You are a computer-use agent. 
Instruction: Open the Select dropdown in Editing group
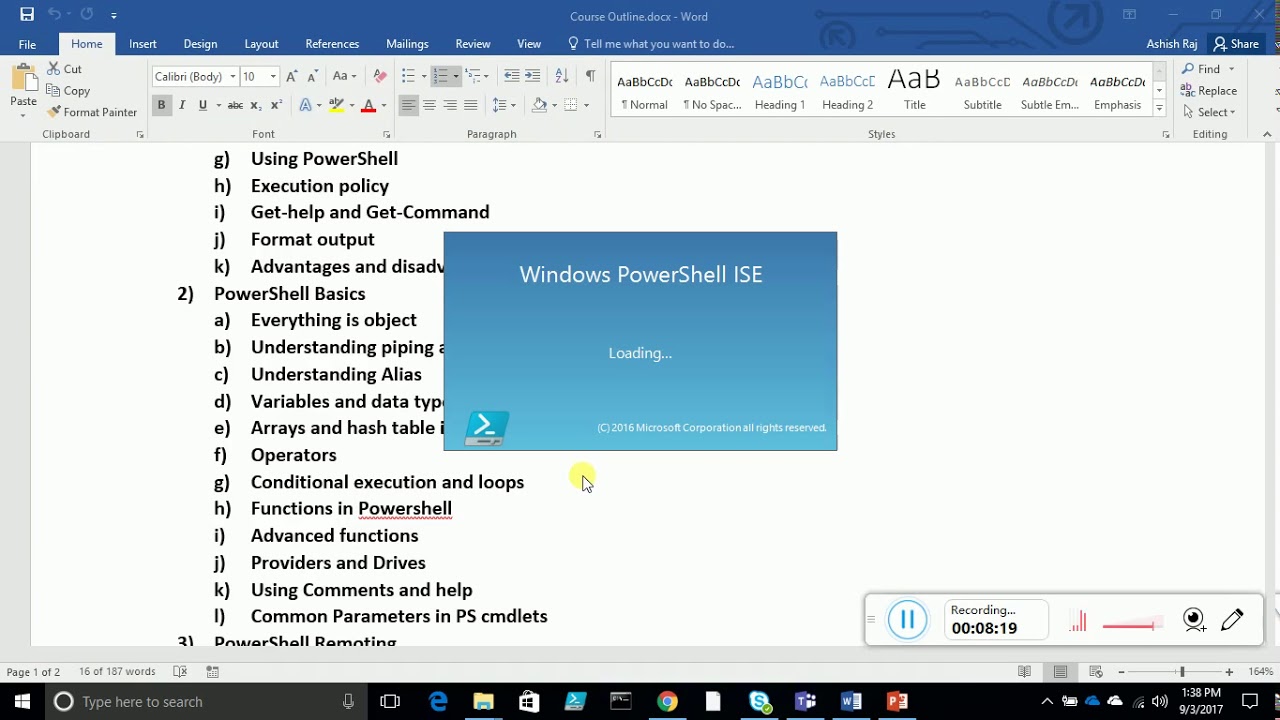pyautogui.click(x=1209, y=112)
